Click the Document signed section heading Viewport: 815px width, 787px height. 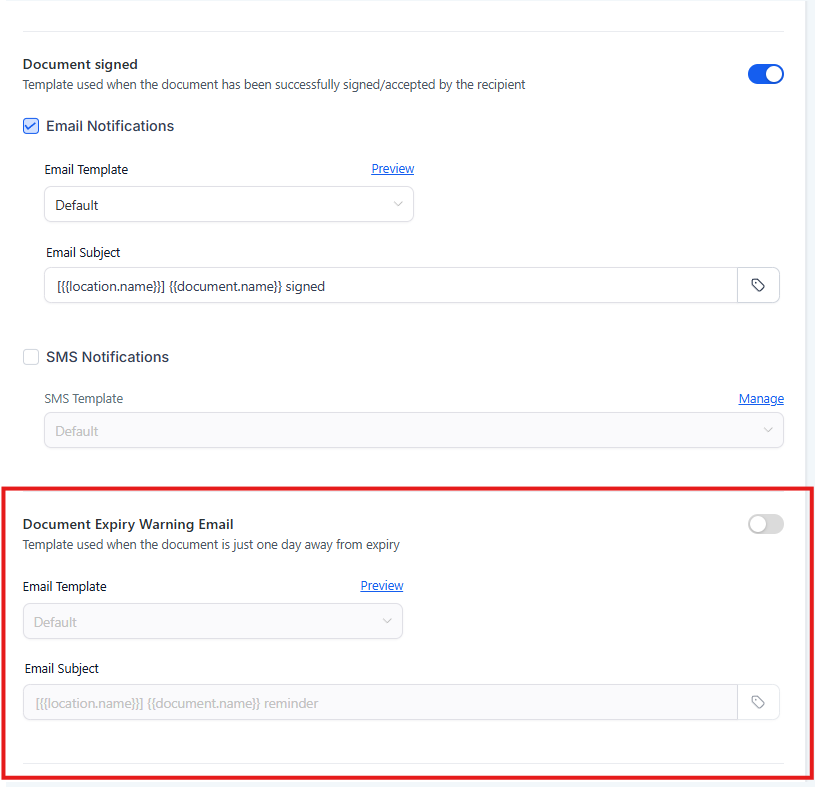pos(80,65)
